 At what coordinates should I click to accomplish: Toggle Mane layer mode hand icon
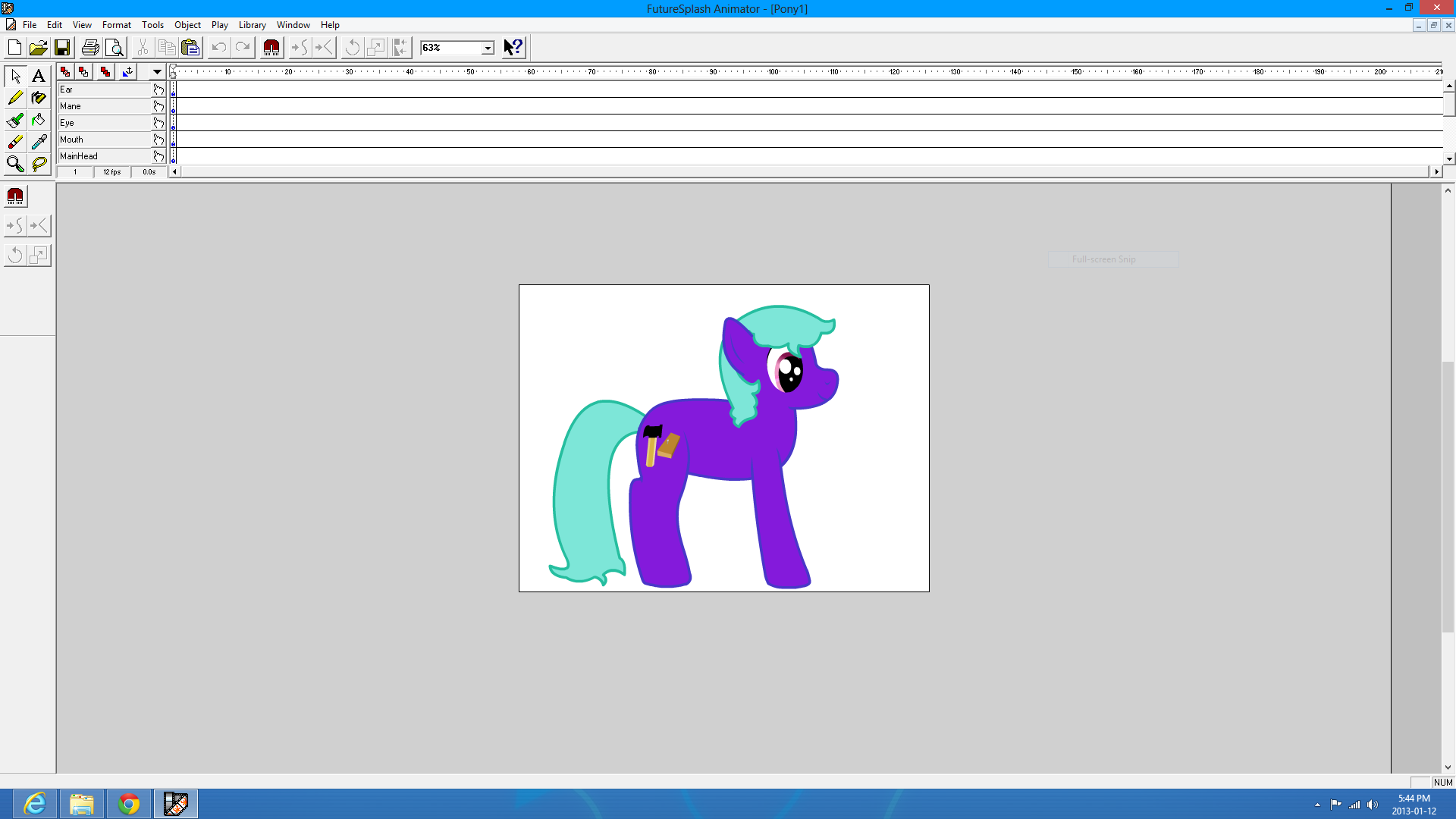coord(158,106)
